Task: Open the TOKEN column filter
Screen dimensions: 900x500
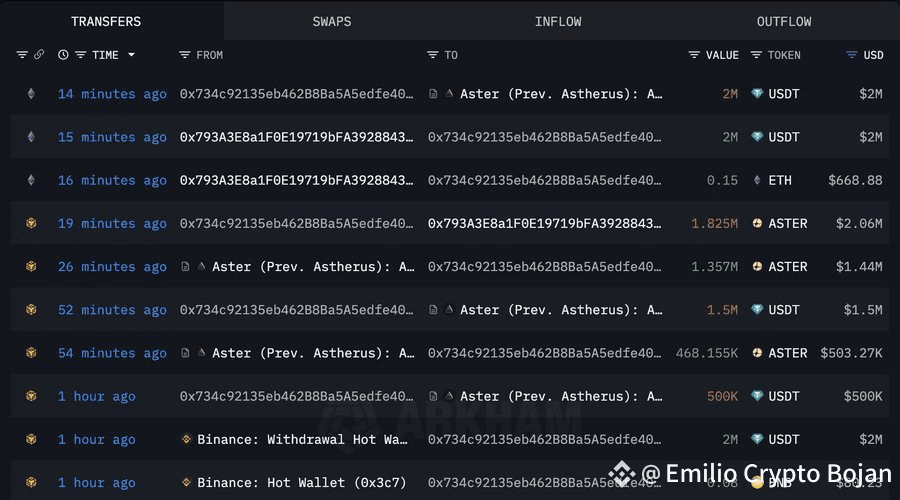Action: [756, 55]
